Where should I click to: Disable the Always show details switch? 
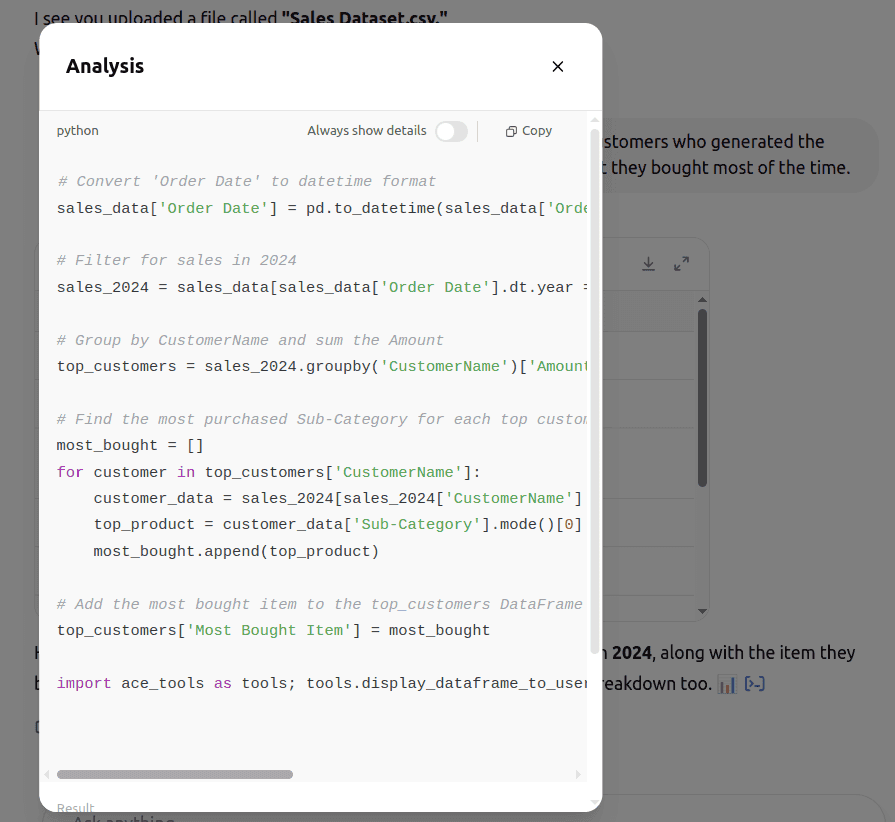451,131
